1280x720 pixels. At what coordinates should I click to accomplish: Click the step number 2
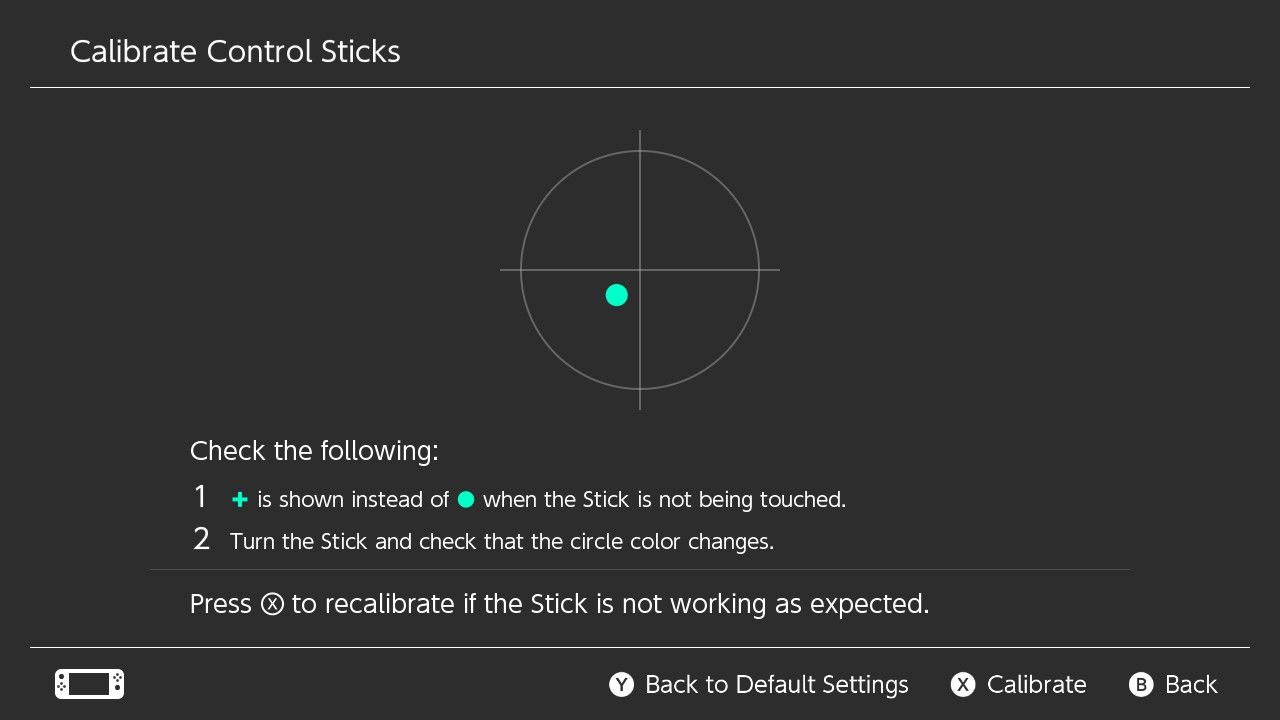click(201, 540)
